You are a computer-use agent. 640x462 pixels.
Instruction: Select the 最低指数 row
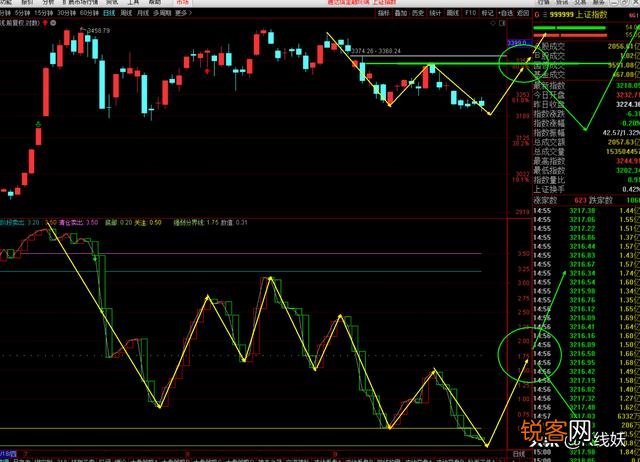pos(587,170)
